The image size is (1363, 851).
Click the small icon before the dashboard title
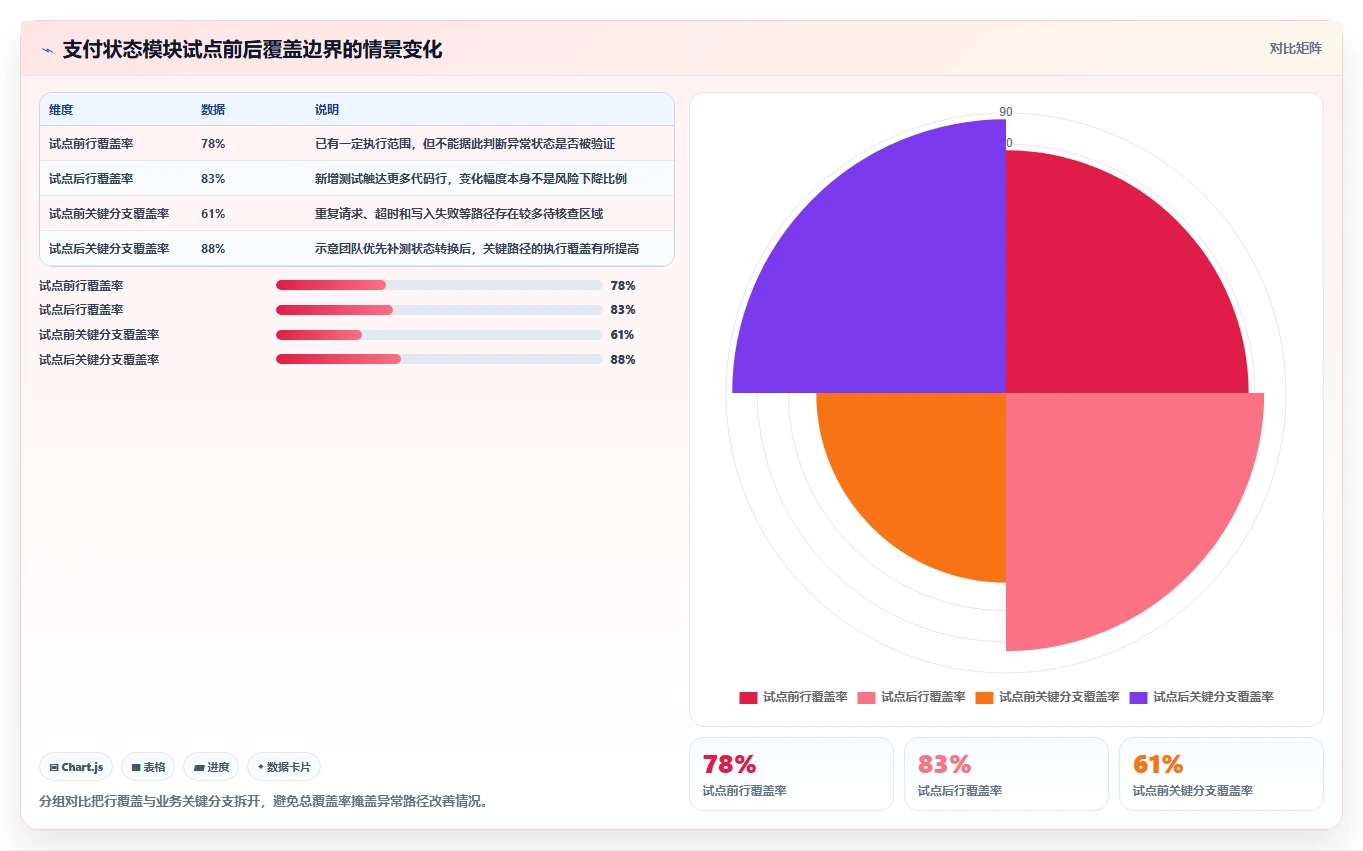click(47, 50)
